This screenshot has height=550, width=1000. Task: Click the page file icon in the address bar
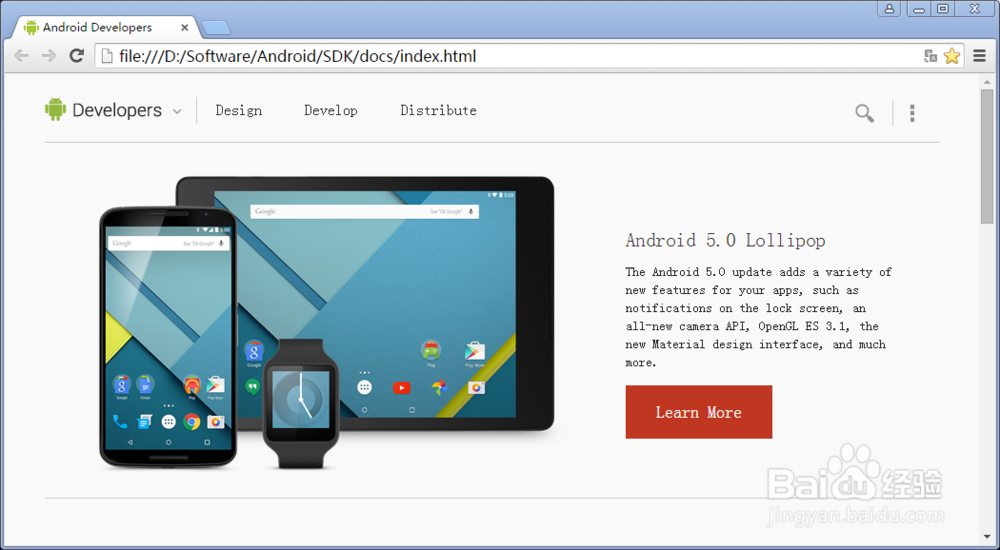coord(107,56)
